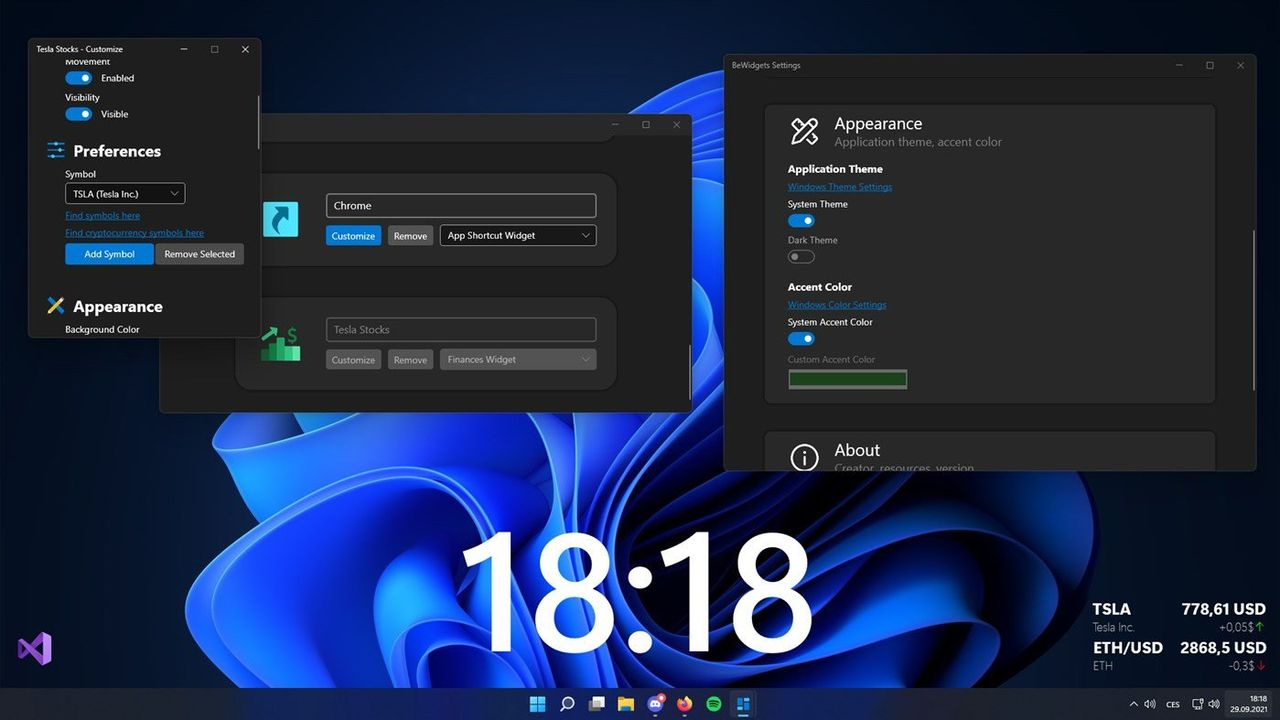1280x720 pixels.
Task: Click the ETH/USD 2868,5 USD entry
Action: click(1178, 656)
